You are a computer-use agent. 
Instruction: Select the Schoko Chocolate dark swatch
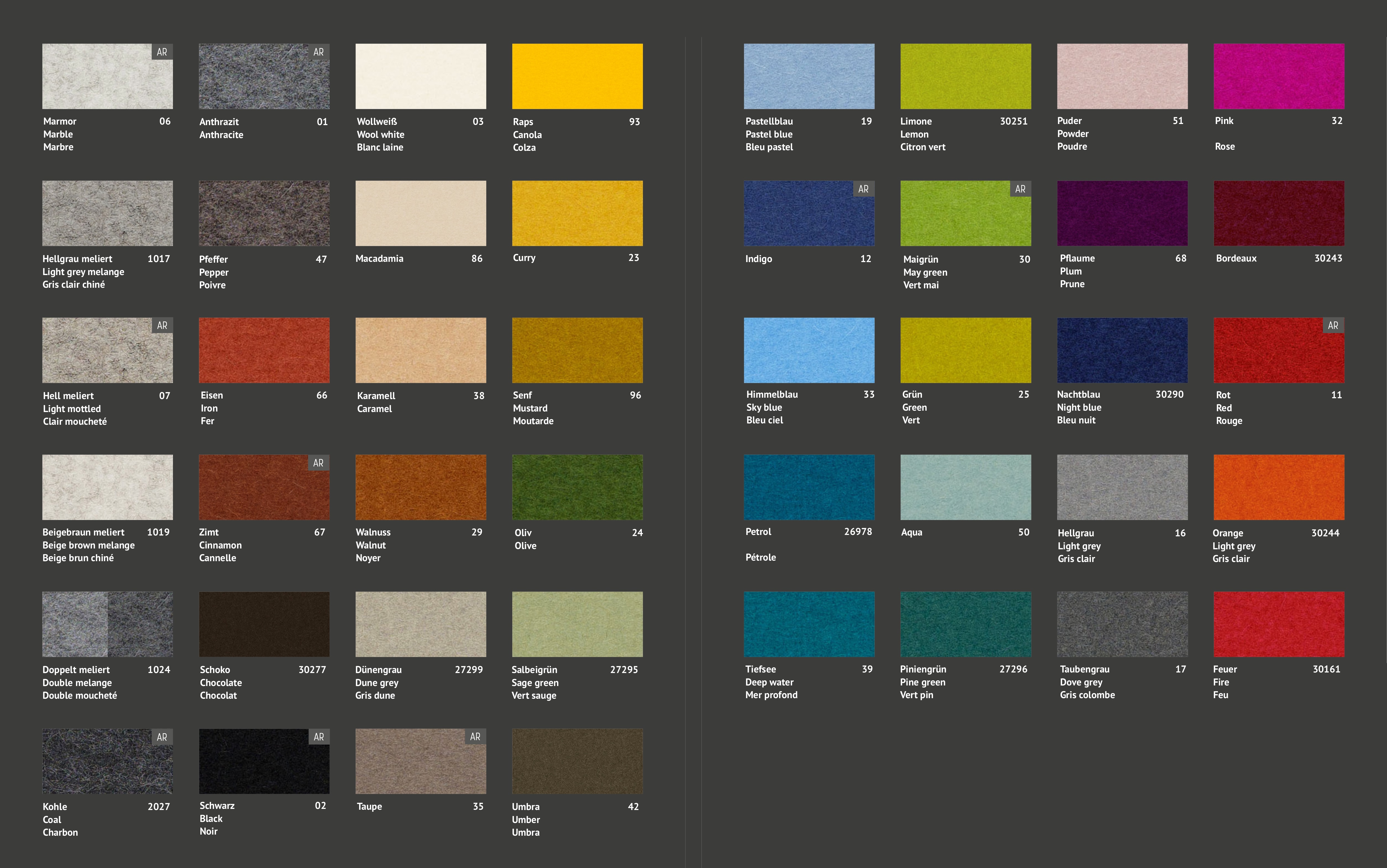tap(264, 624)
